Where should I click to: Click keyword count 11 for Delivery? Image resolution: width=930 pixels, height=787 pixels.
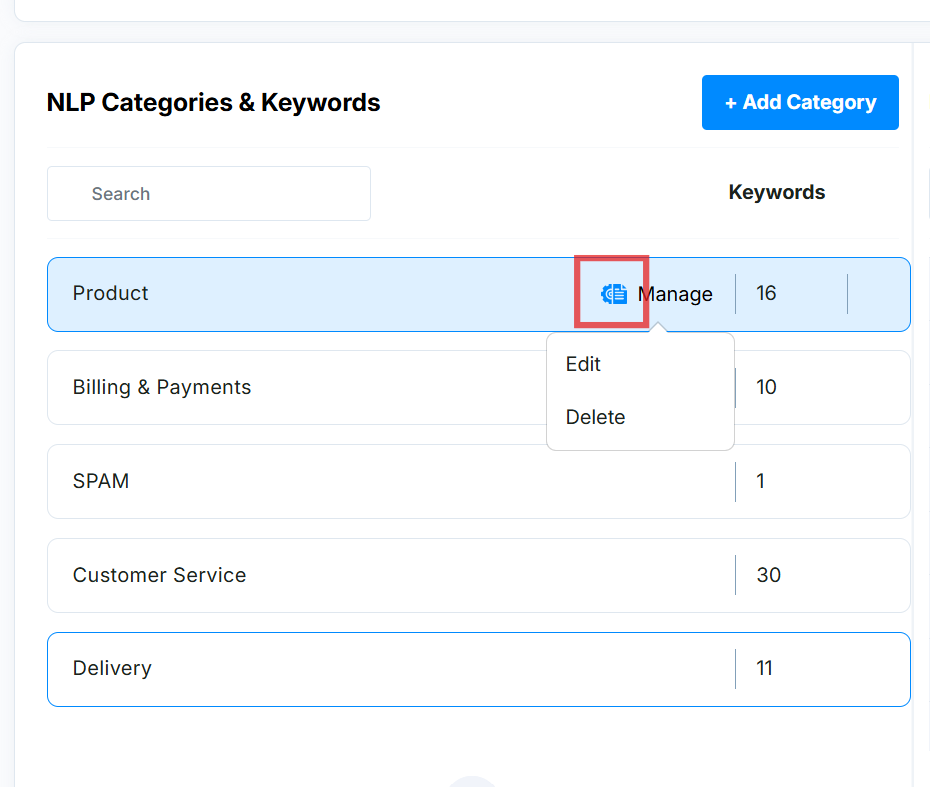(x=765, y=668)
